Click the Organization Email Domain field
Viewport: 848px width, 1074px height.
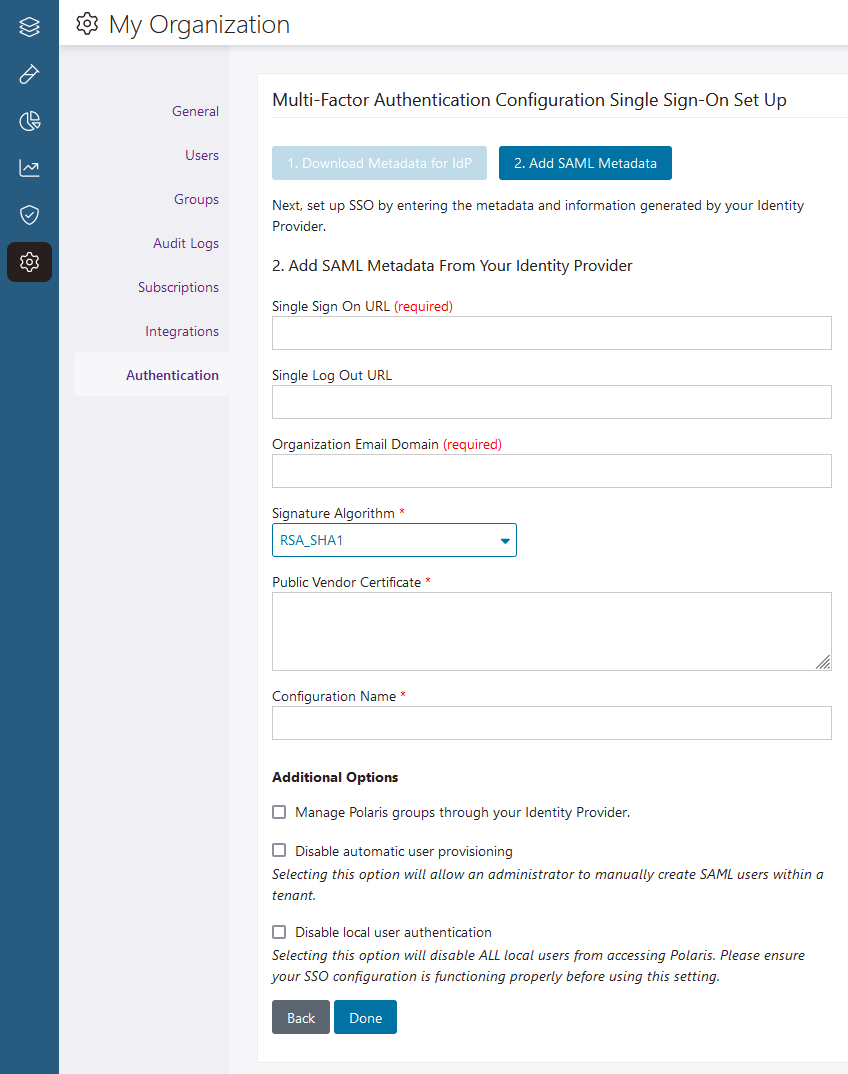tap(551, 471)
